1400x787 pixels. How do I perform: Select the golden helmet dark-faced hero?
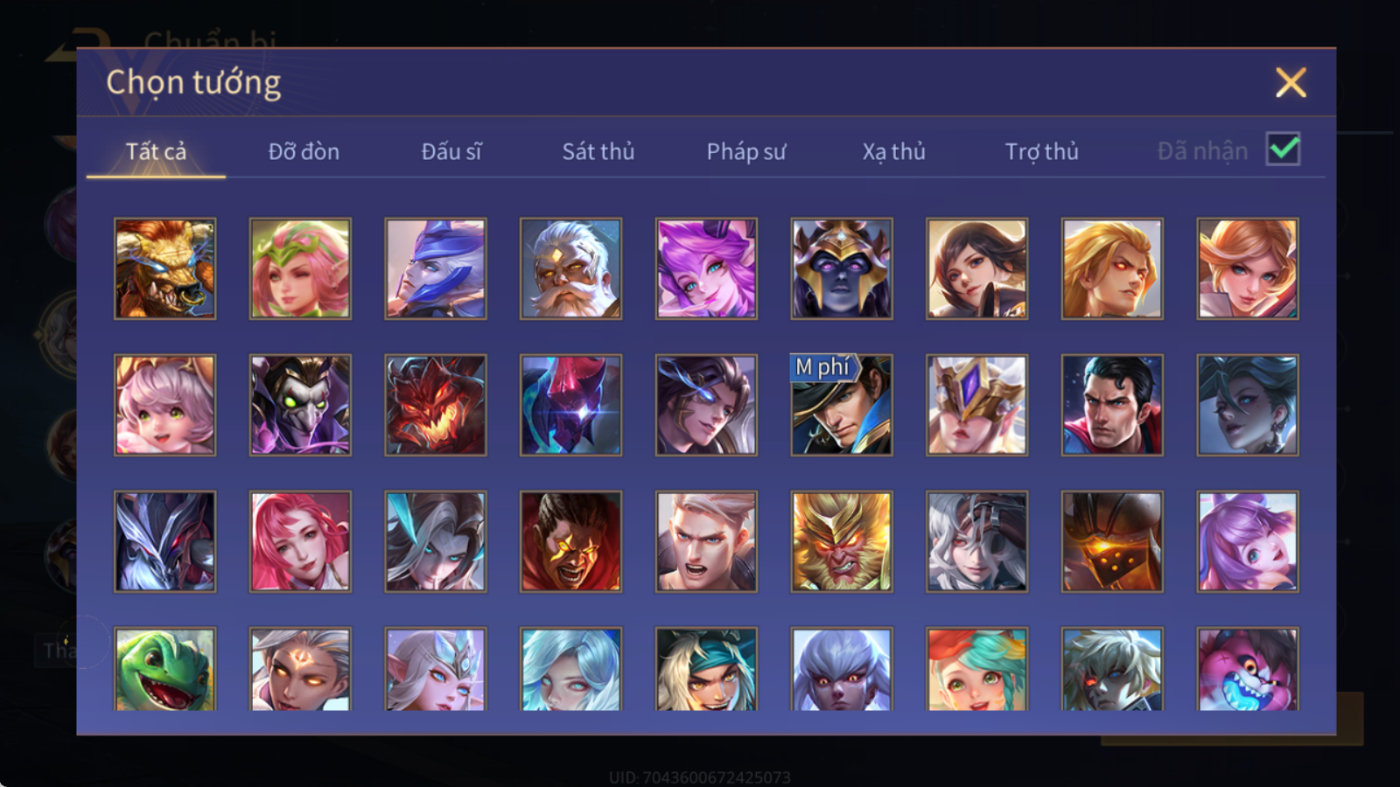coord(841,269)
